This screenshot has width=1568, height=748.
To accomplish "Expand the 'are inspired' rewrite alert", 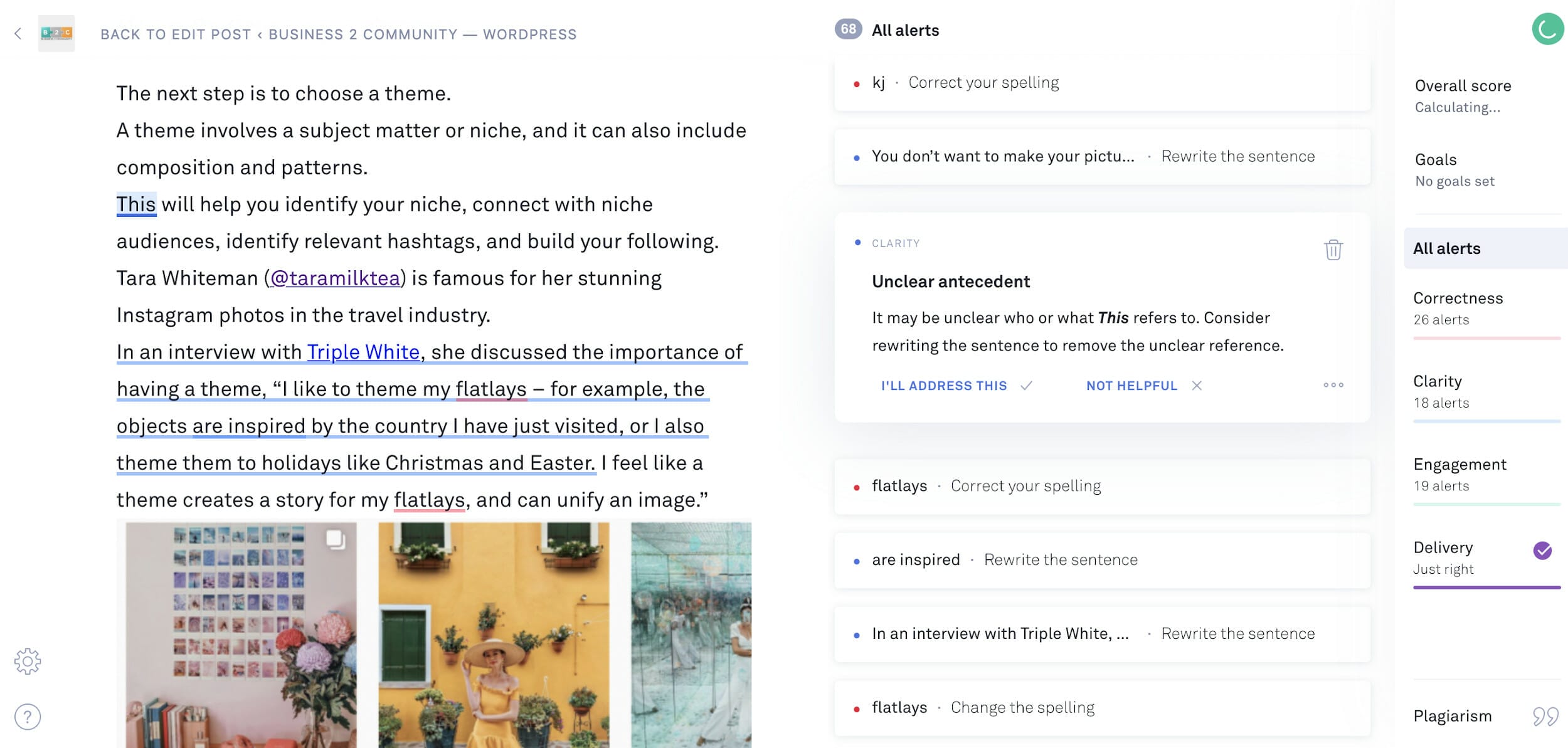I will (1102, 560).
